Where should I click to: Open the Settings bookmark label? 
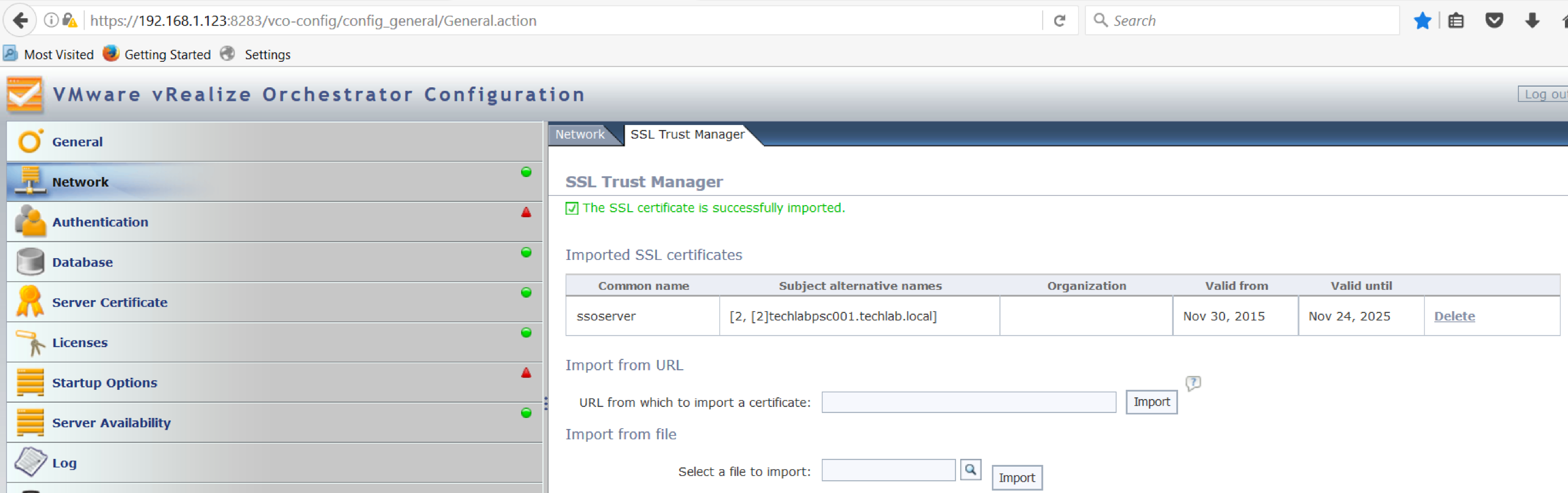click(267, 54)
